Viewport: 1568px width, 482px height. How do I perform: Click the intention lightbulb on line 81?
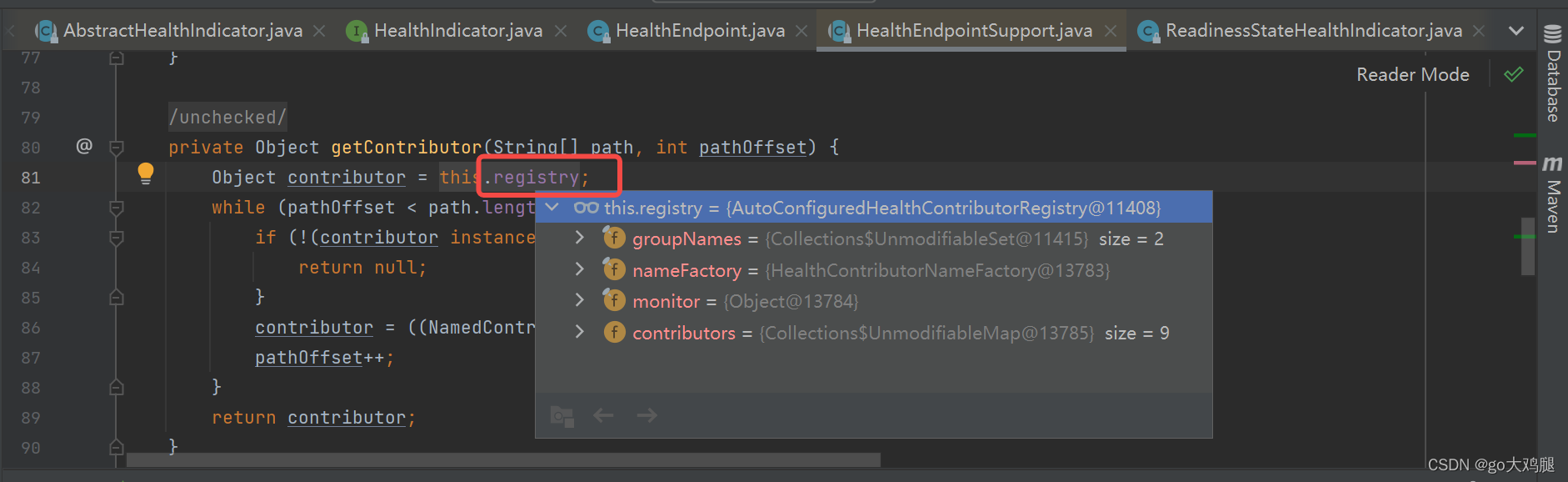[x=146, y=173]
